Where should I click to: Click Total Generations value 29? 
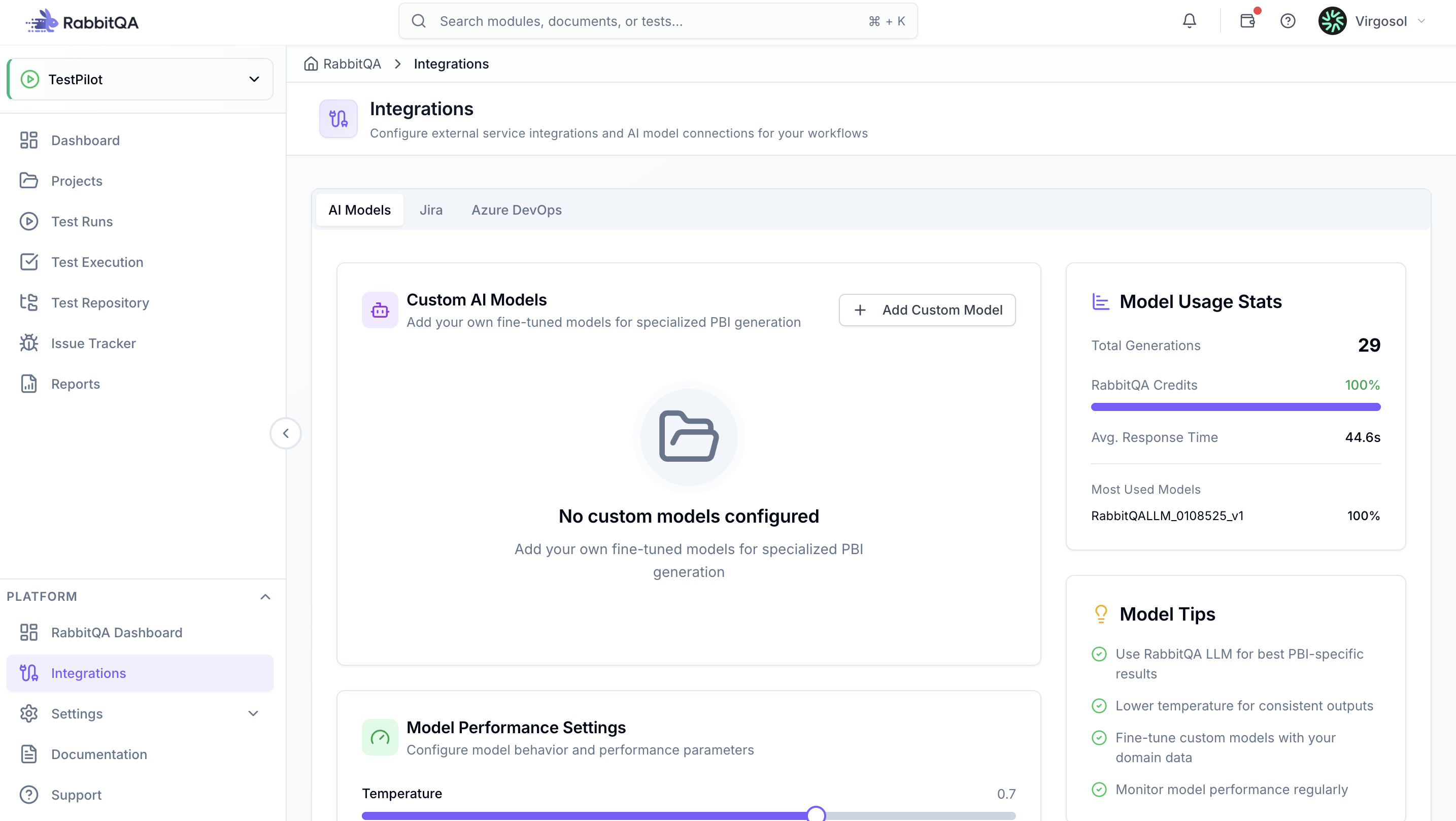point(1369,345)
